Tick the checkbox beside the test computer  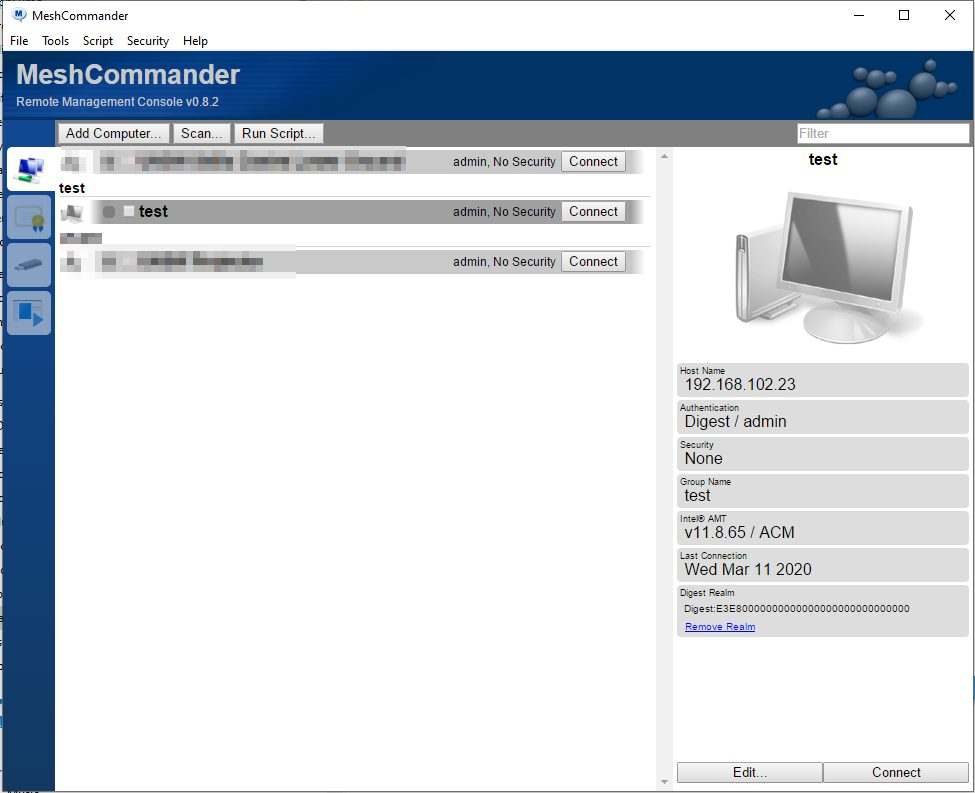[x=129, y=211]
